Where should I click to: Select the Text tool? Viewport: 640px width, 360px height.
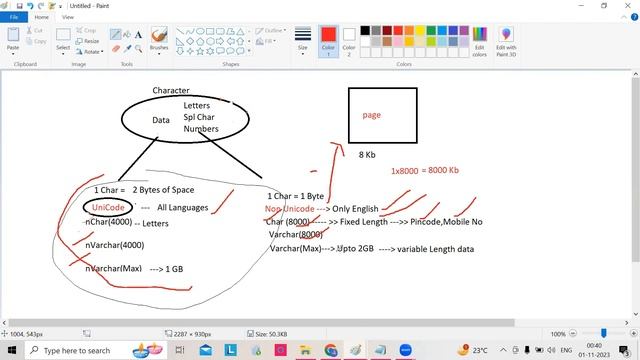138,35
